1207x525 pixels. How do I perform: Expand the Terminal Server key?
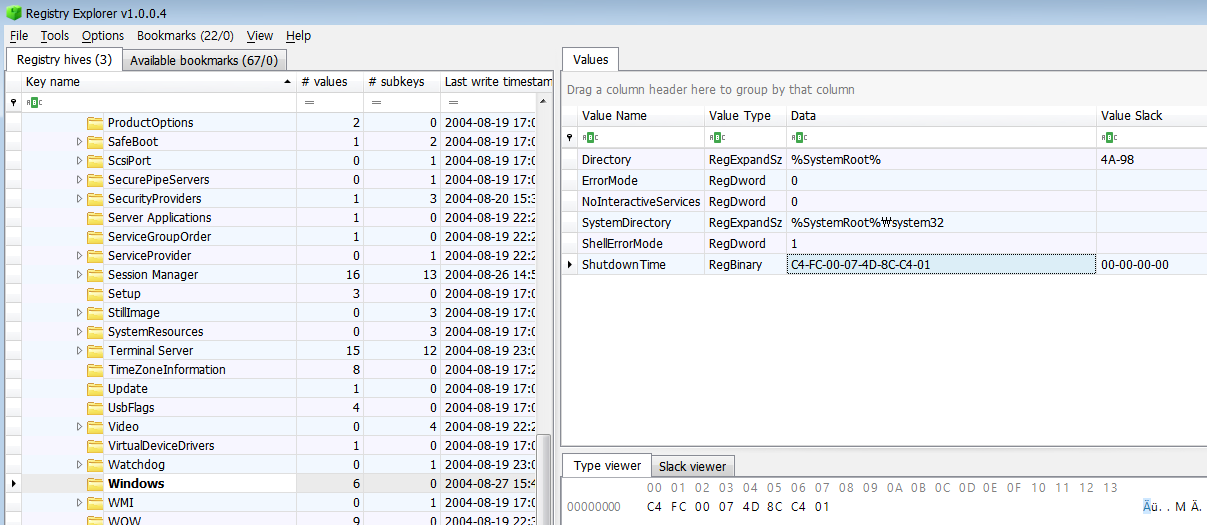pos(80,351)
